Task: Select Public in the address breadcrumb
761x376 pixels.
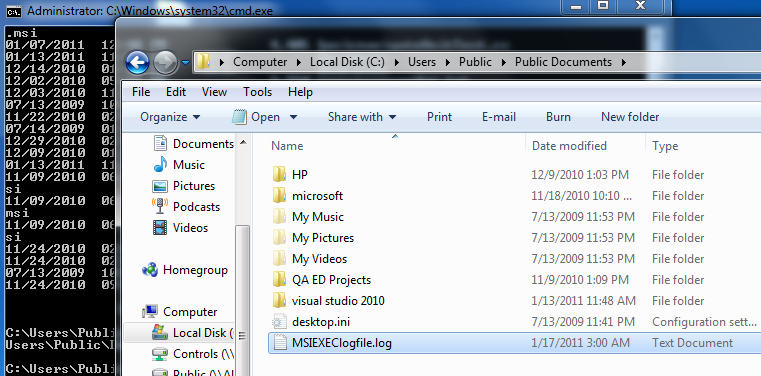Action: click(475, 62)
